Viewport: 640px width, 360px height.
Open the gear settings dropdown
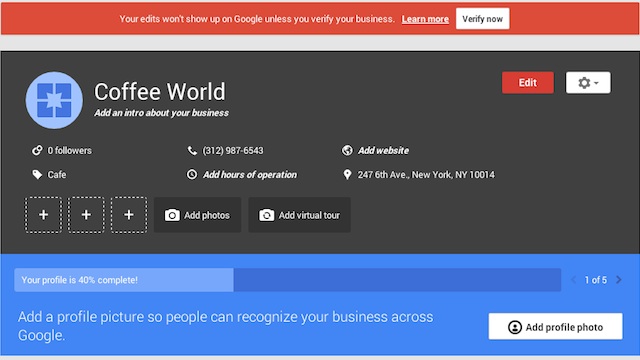coord(588,82)
